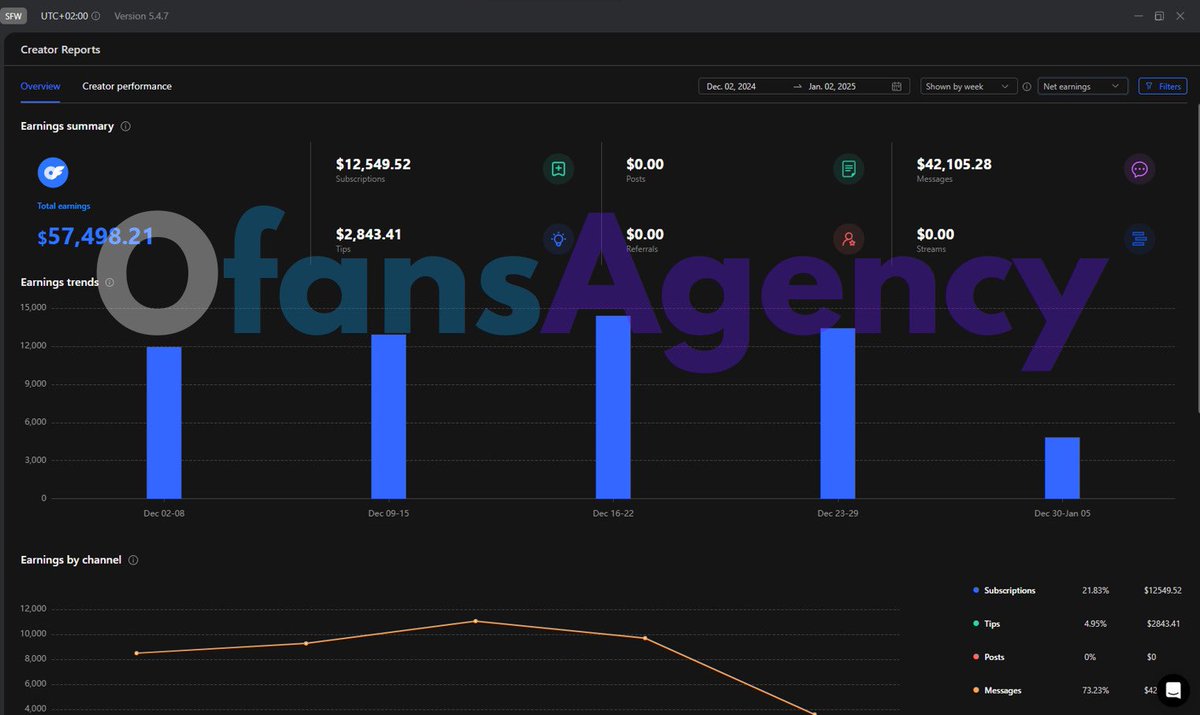Image resolution: width=1200 pixels, height=715 pixels.
Task: Click the Messages earnings icon
Action: pos(1139,169)
